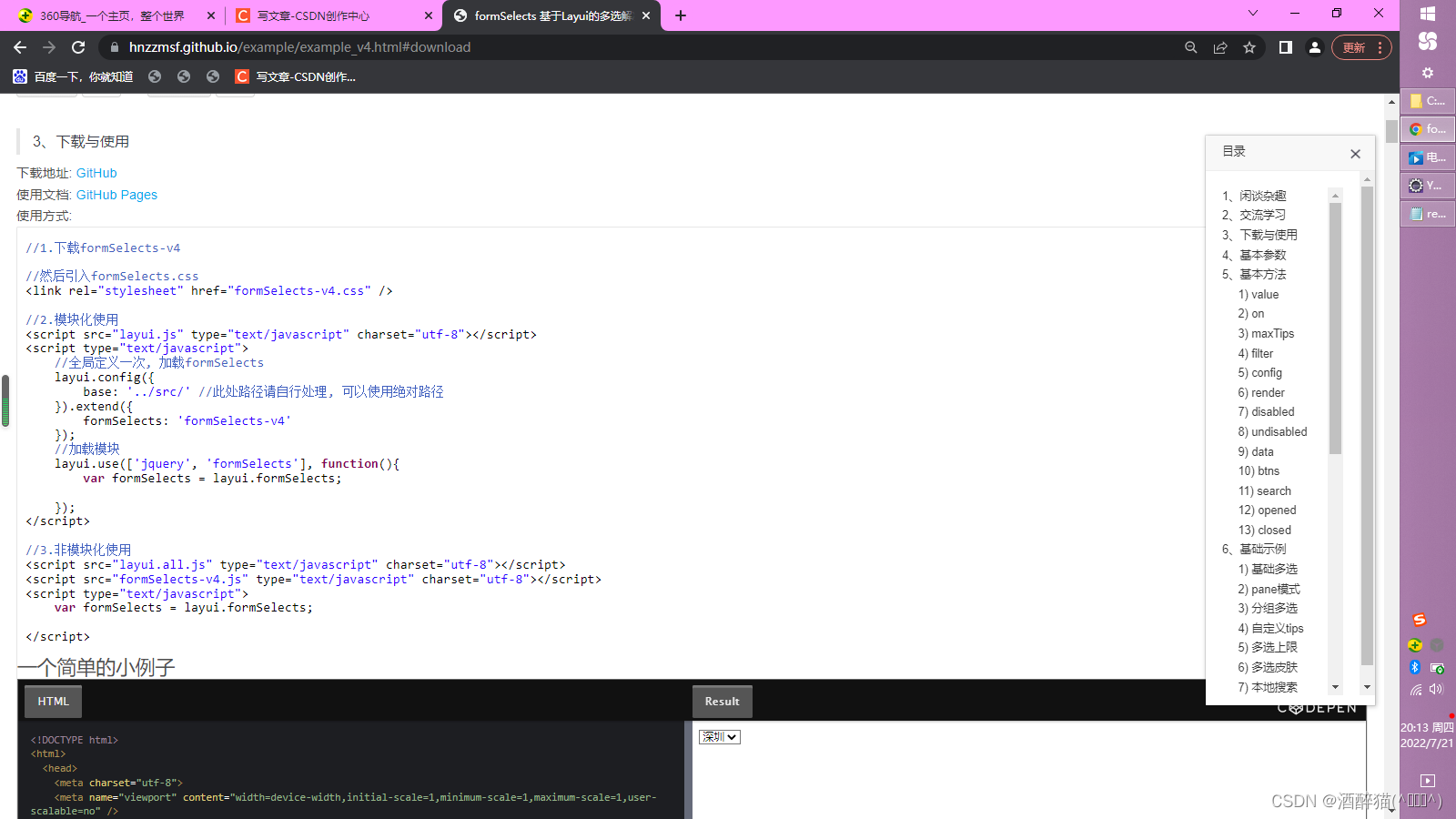This screenshot has width=1456, height=819.
Task: Open the 写文章-CSDN创作 bookmark
Action: [295, 76]
